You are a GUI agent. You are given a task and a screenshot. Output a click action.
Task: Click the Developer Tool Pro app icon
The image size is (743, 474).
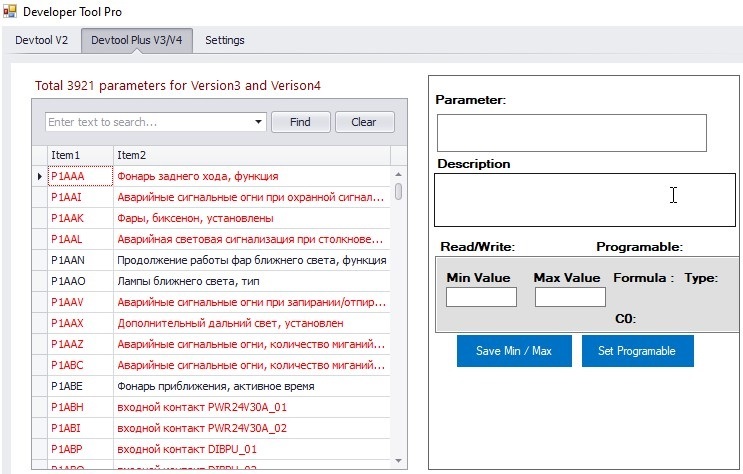9,11
